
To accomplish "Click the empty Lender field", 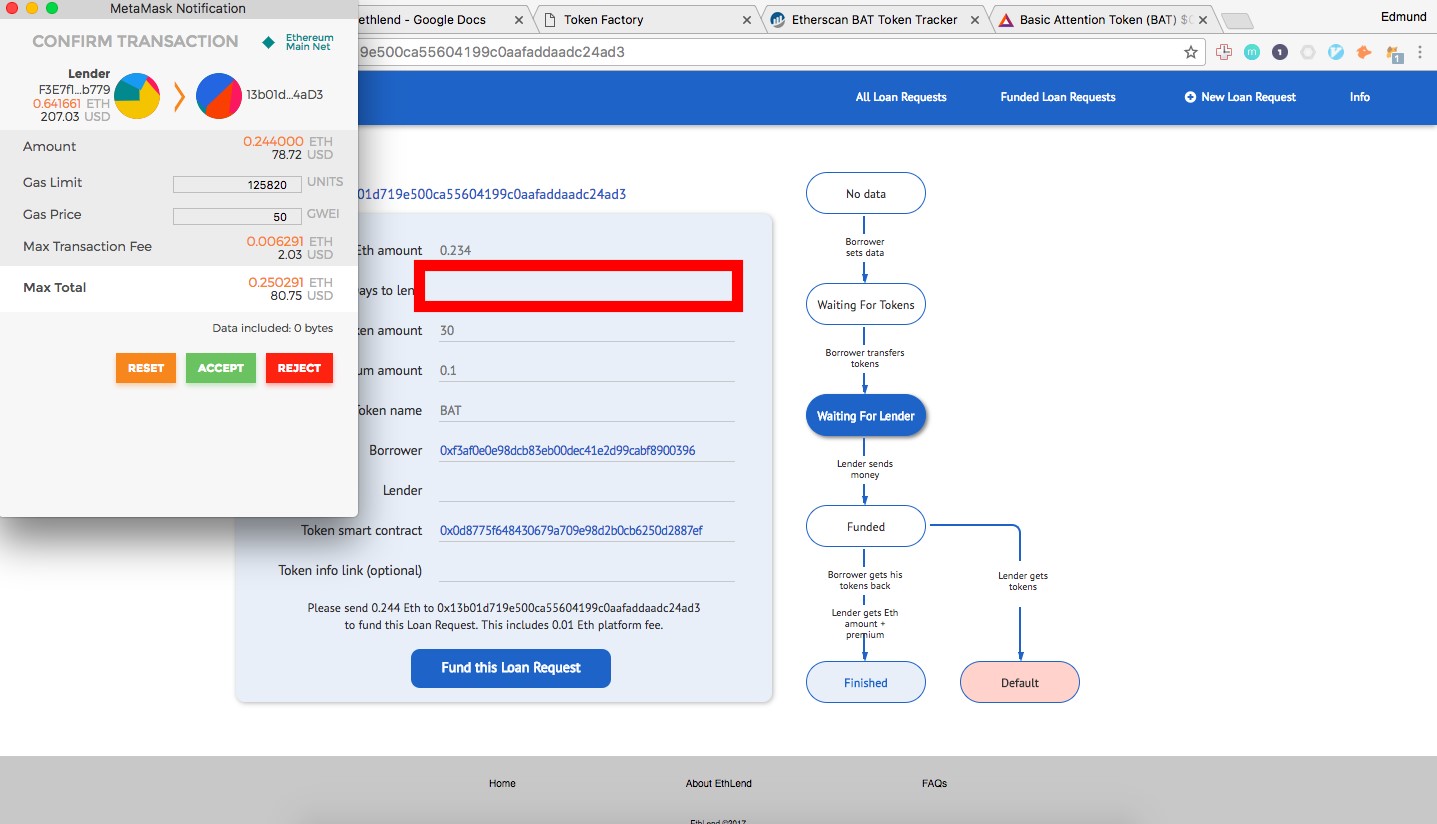I will (x=587, y=490).
